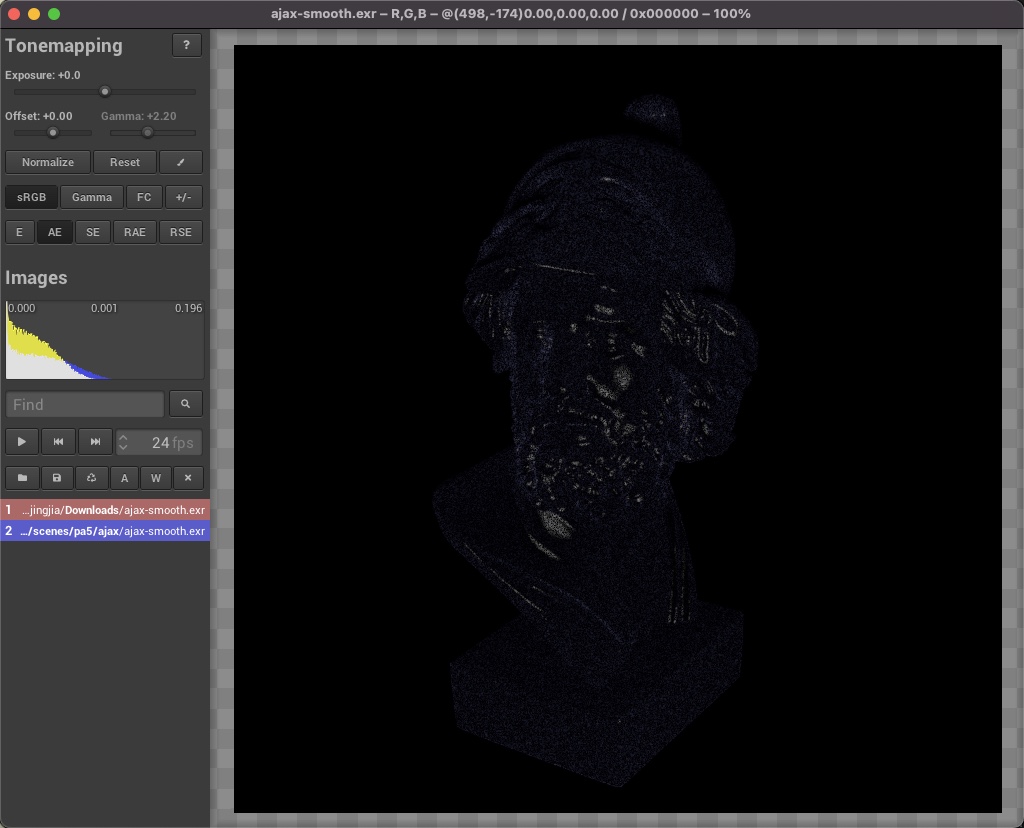Select the sRGB tonemapping mode
This screenshot has width=1024, height=828.
click(32, 197)
